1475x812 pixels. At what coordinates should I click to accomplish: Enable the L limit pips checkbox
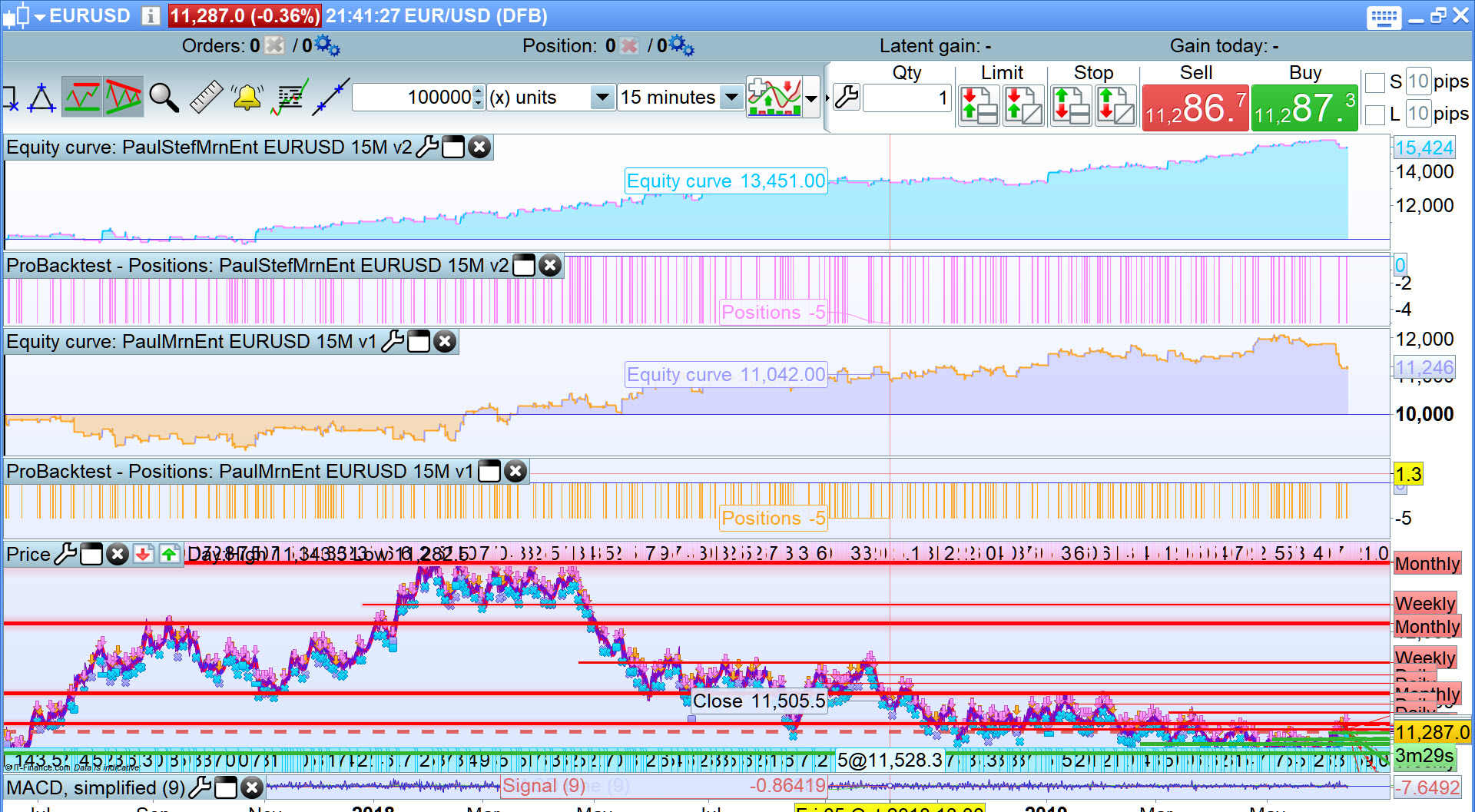(1375, 114)
